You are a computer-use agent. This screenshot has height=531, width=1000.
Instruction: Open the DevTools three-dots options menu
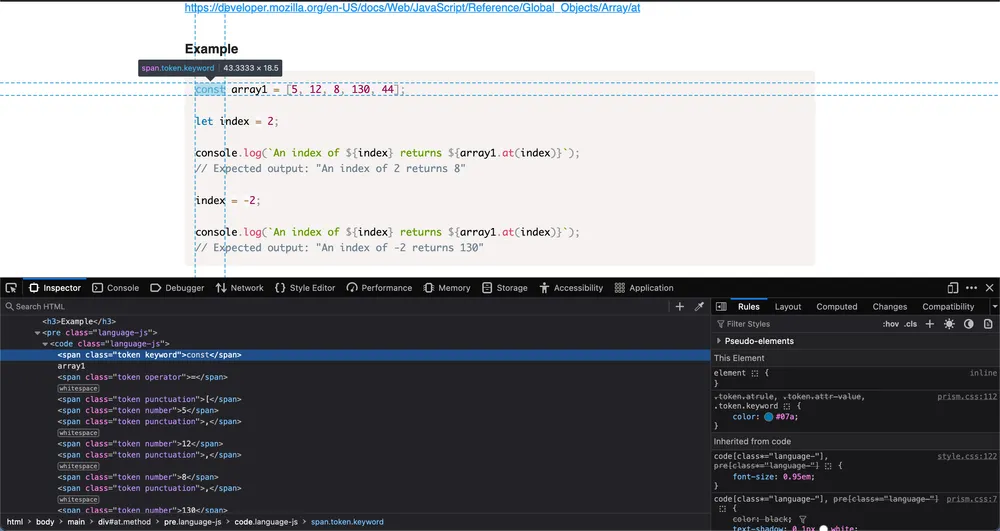[971, 288]
